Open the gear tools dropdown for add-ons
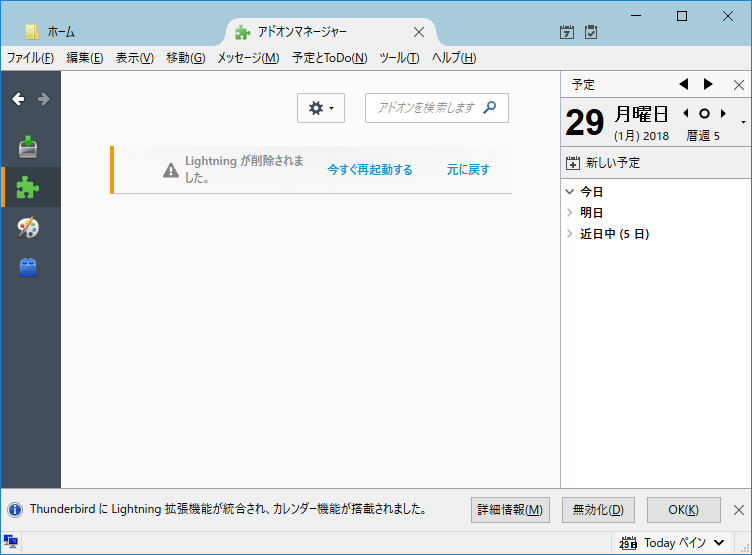 pyautogui.click(x=321, y=108)
